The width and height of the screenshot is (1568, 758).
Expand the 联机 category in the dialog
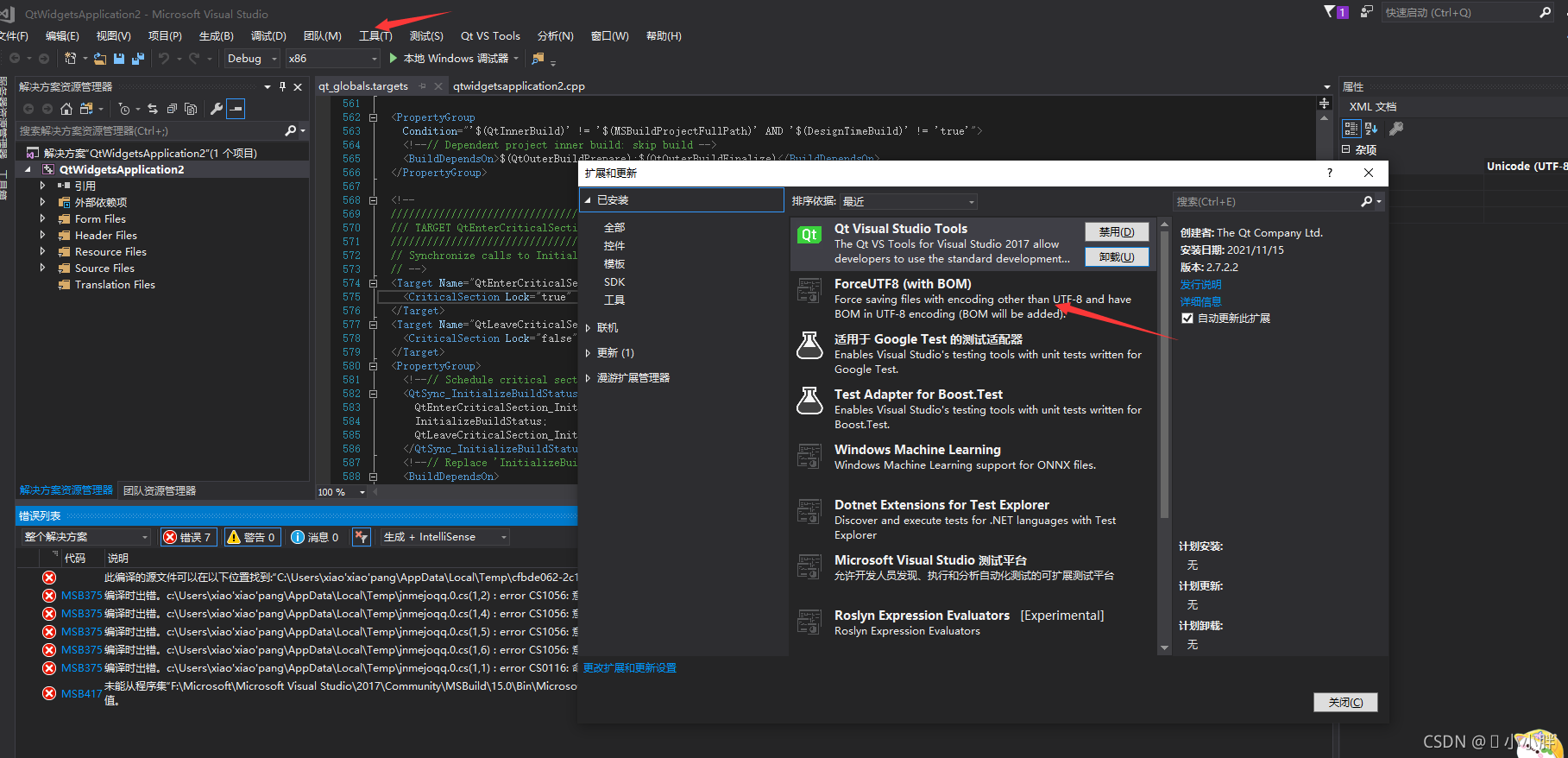click(589, 328)
